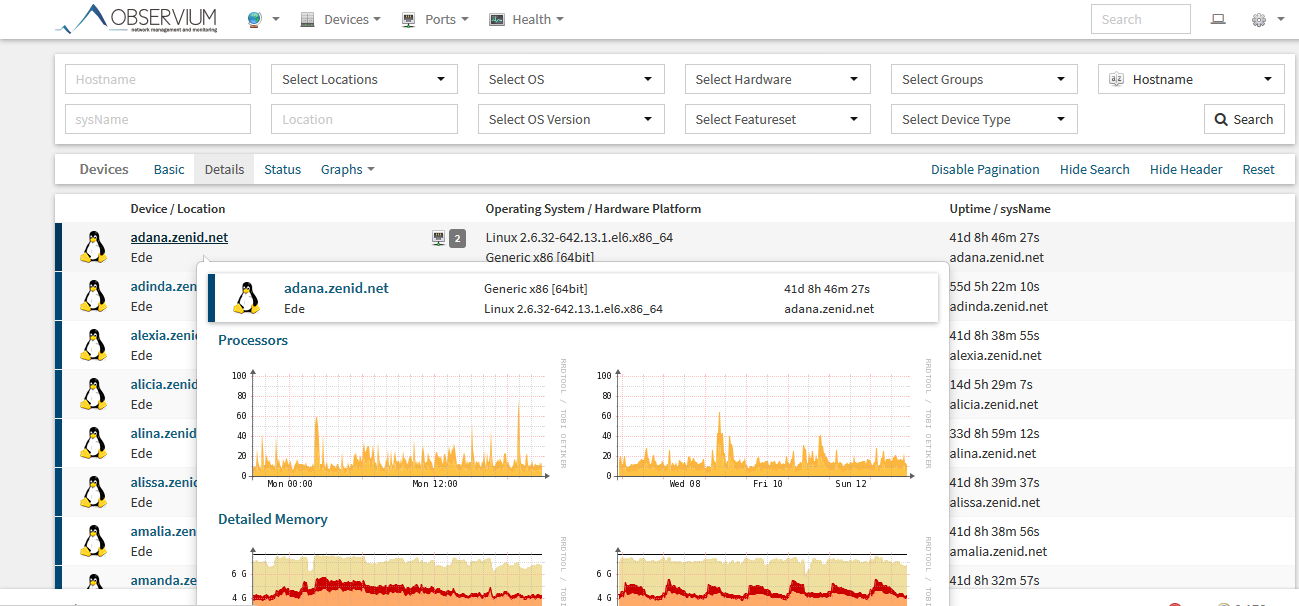Open the Health navigation menu
1299x606 pixels.
pos(526,19)
